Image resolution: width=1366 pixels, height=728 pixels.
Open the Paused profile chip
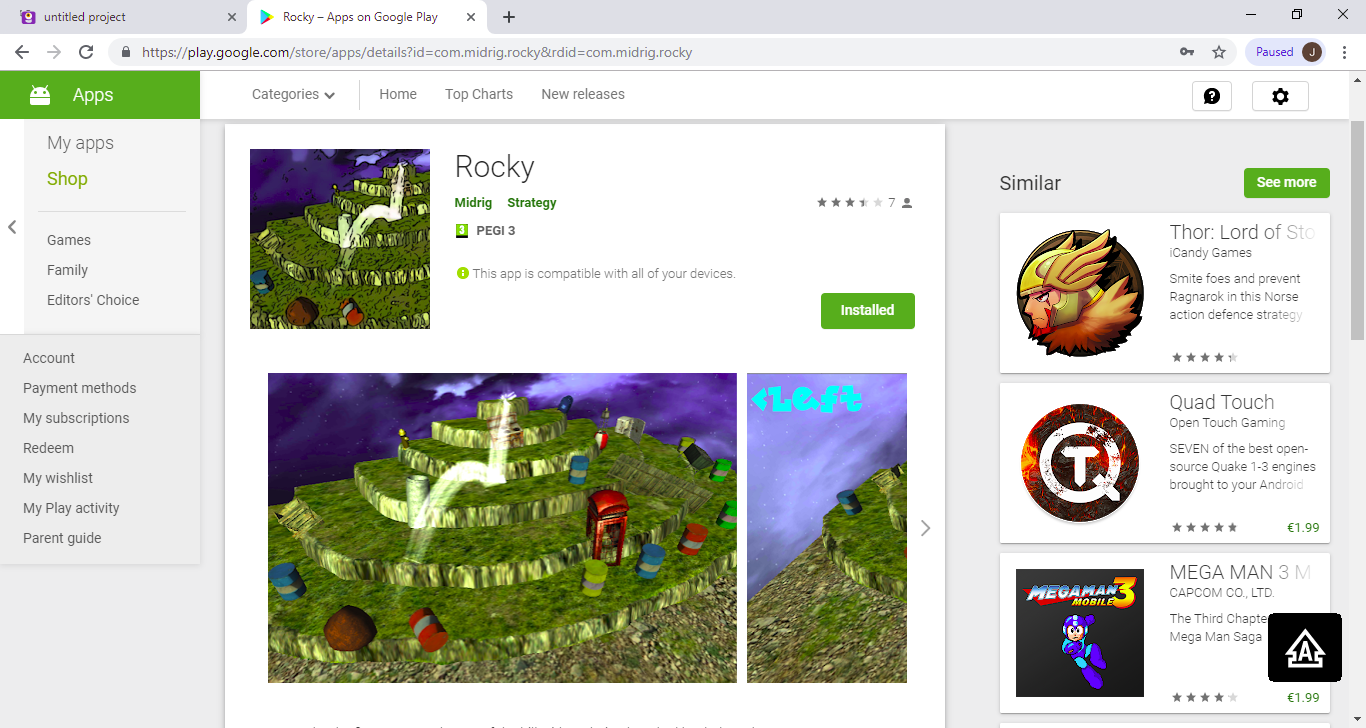pos(1286,52)
